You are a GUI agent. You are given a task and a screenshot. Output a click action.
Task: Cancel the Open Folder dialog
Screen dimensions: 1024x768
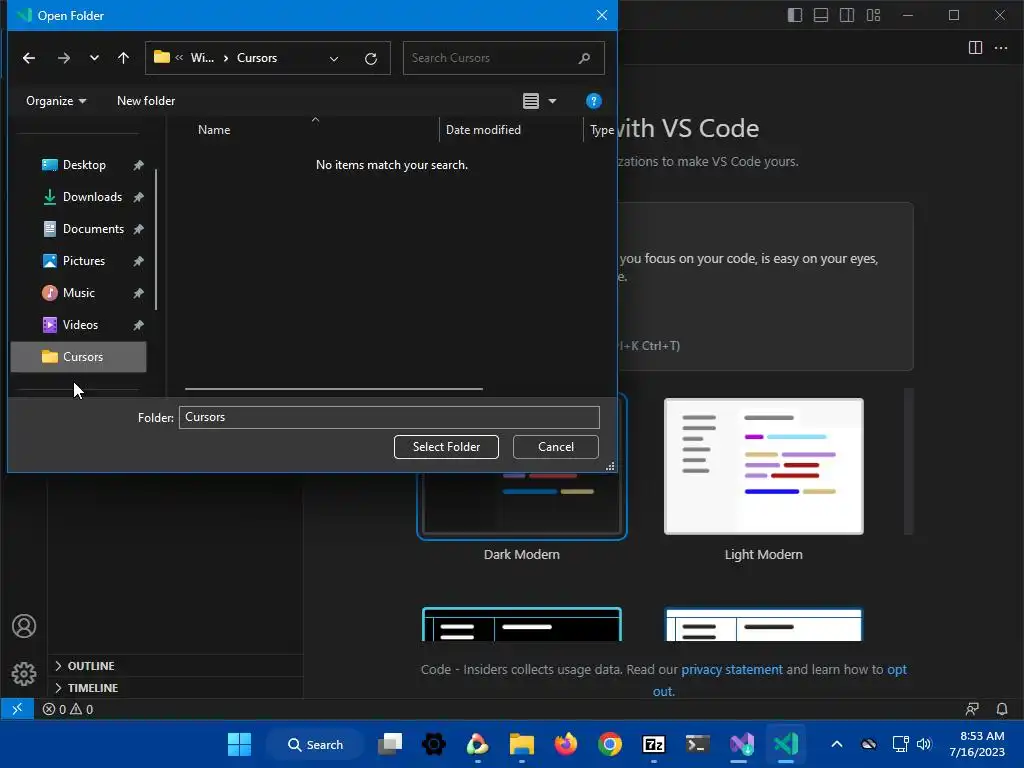(x=556, y=447)
